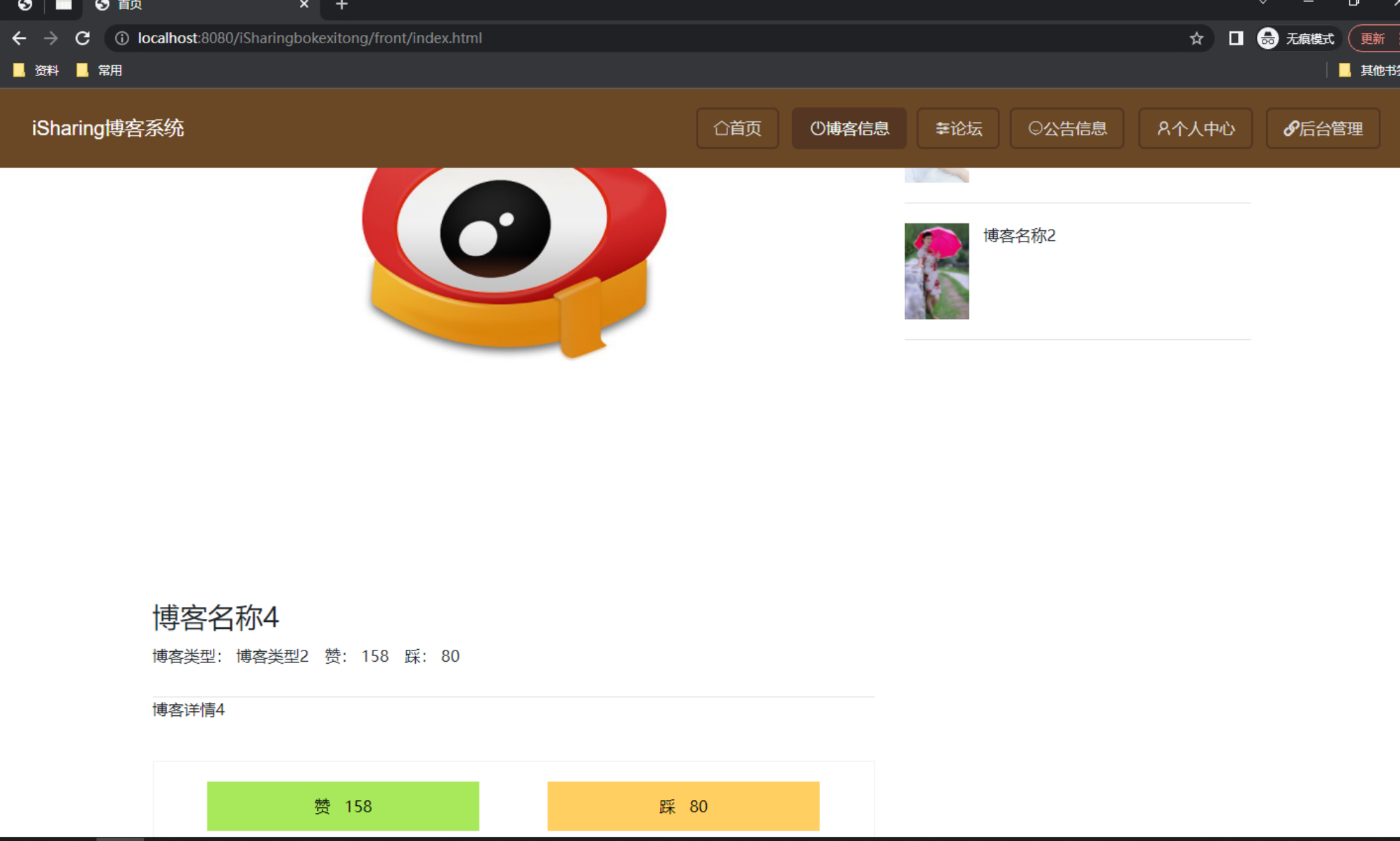Open the 其他书签 bookmarks folder

[x=1369, y=70]
